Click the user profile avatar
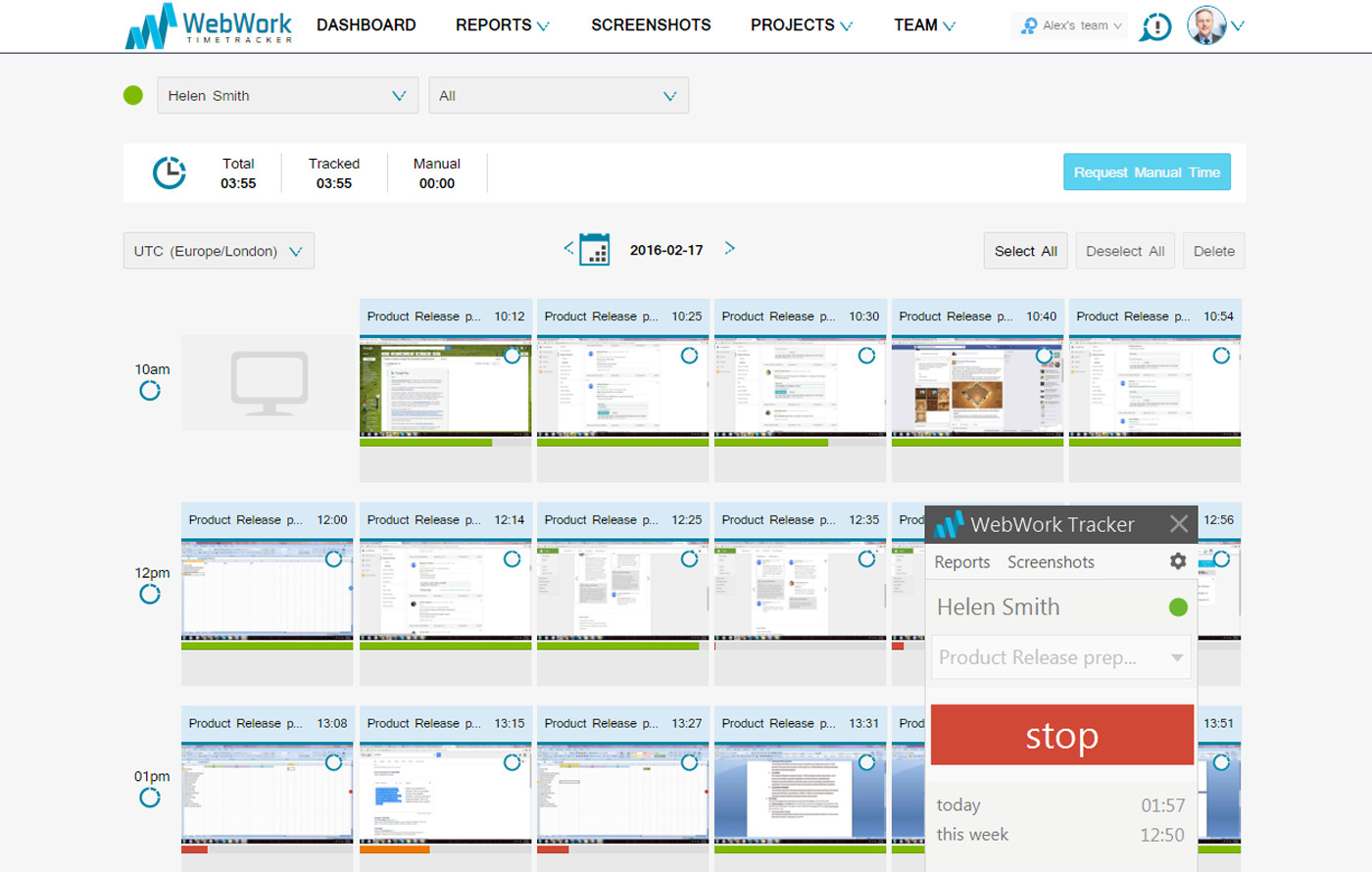This screenshot has width=1372, height=872. pyautogui.click(x=1206, y=25)
